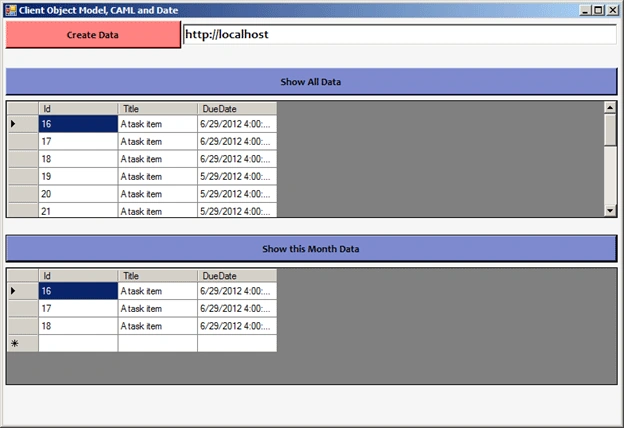
Task: Select the Title cell for row 17 in lower grid
Action: (x=158, y=309)
